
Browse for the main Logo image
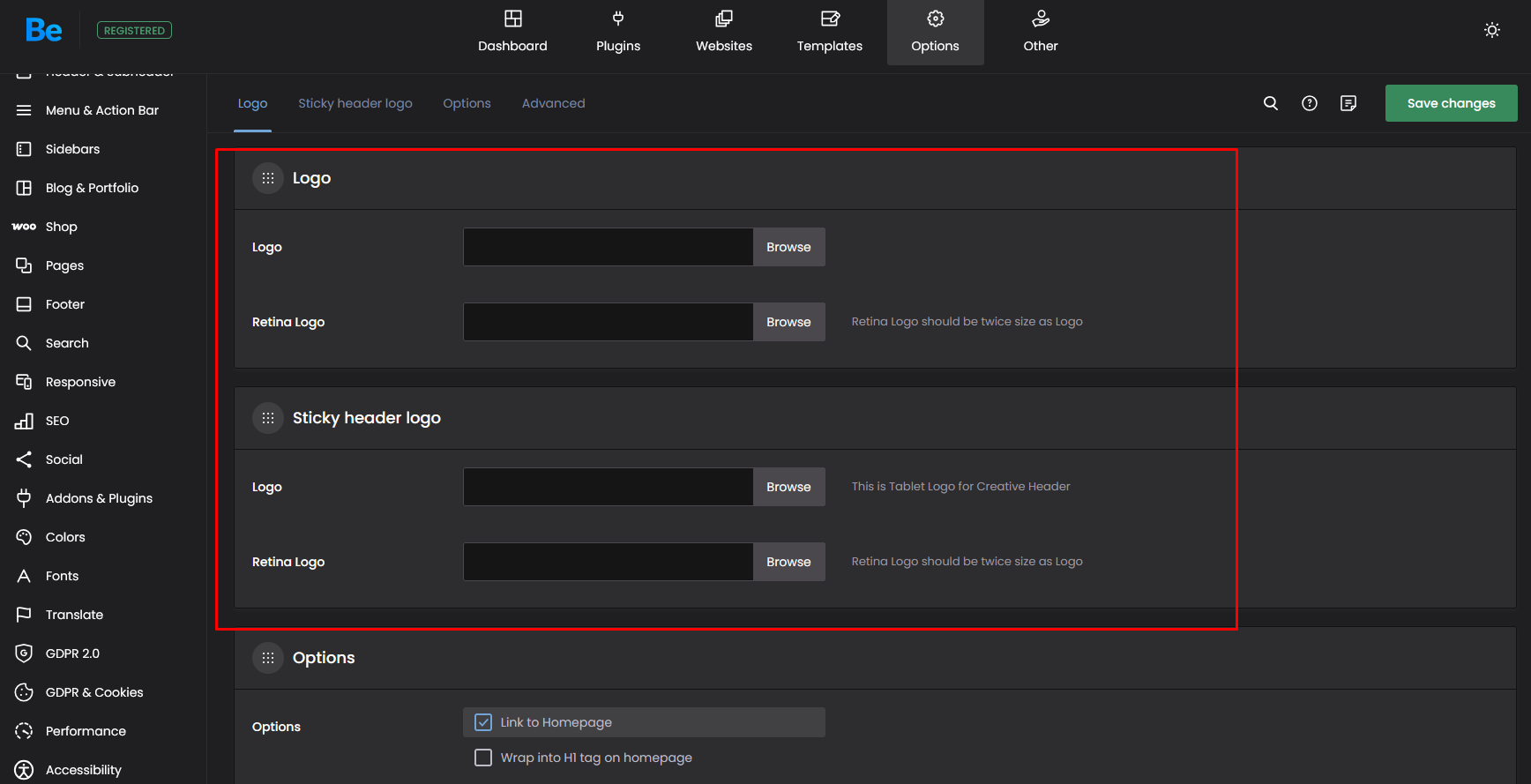point(788,247)
